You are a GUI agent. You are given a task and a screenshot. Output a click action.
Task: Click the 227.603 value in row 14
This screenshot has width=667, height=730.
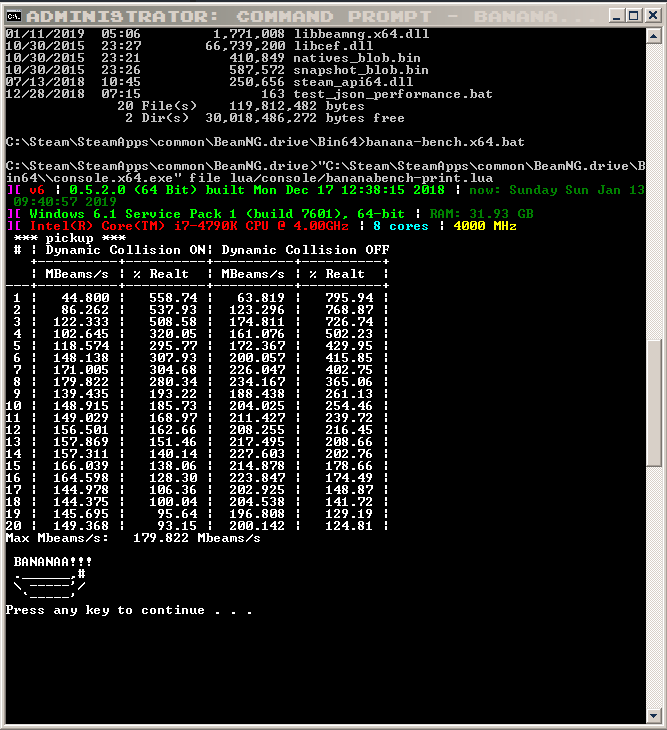click(257, 454)
